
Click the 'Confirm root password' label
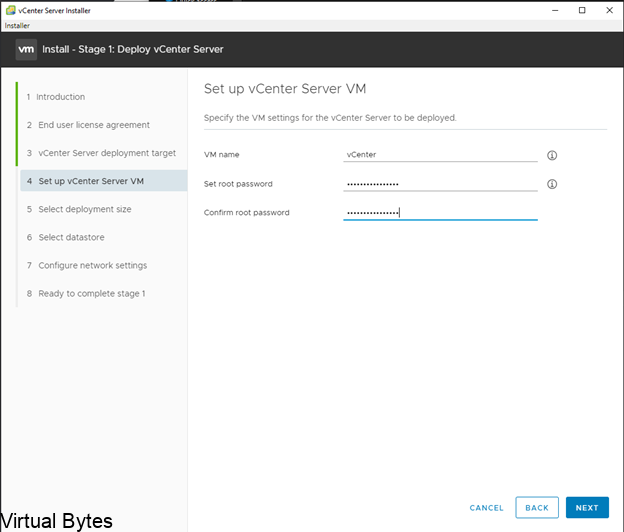[246, 212]
